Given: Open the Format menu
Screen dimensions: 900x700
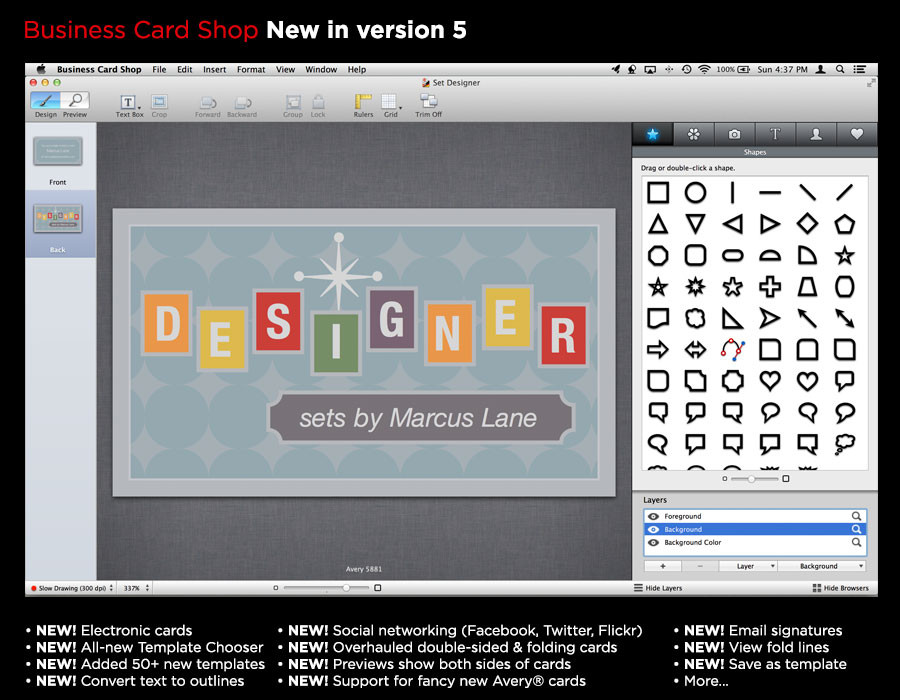Looking at the screenshot, I should click(251, 69).
